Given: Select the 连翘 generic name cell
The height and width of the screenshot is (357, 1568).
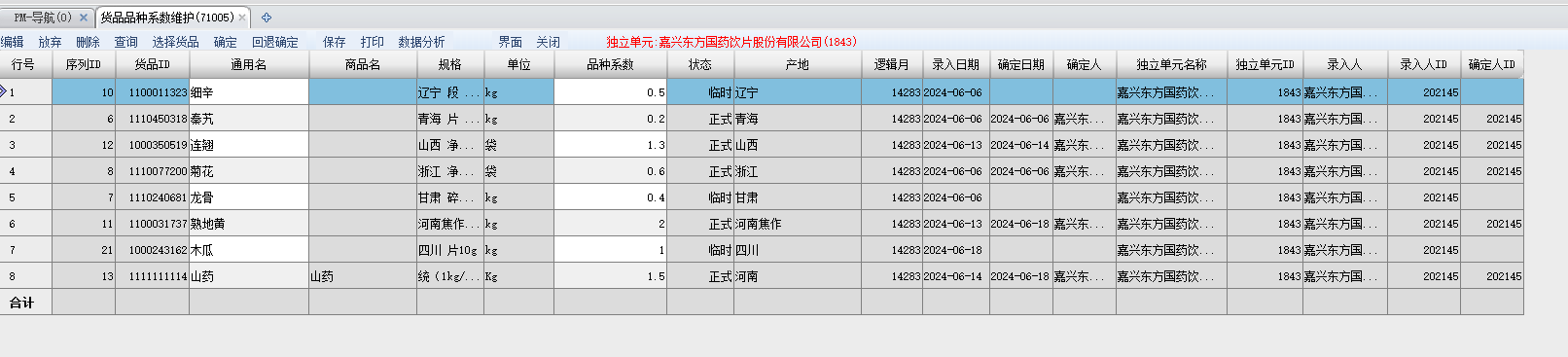Looking at the screenshot, I should click(x=249, y=145).
